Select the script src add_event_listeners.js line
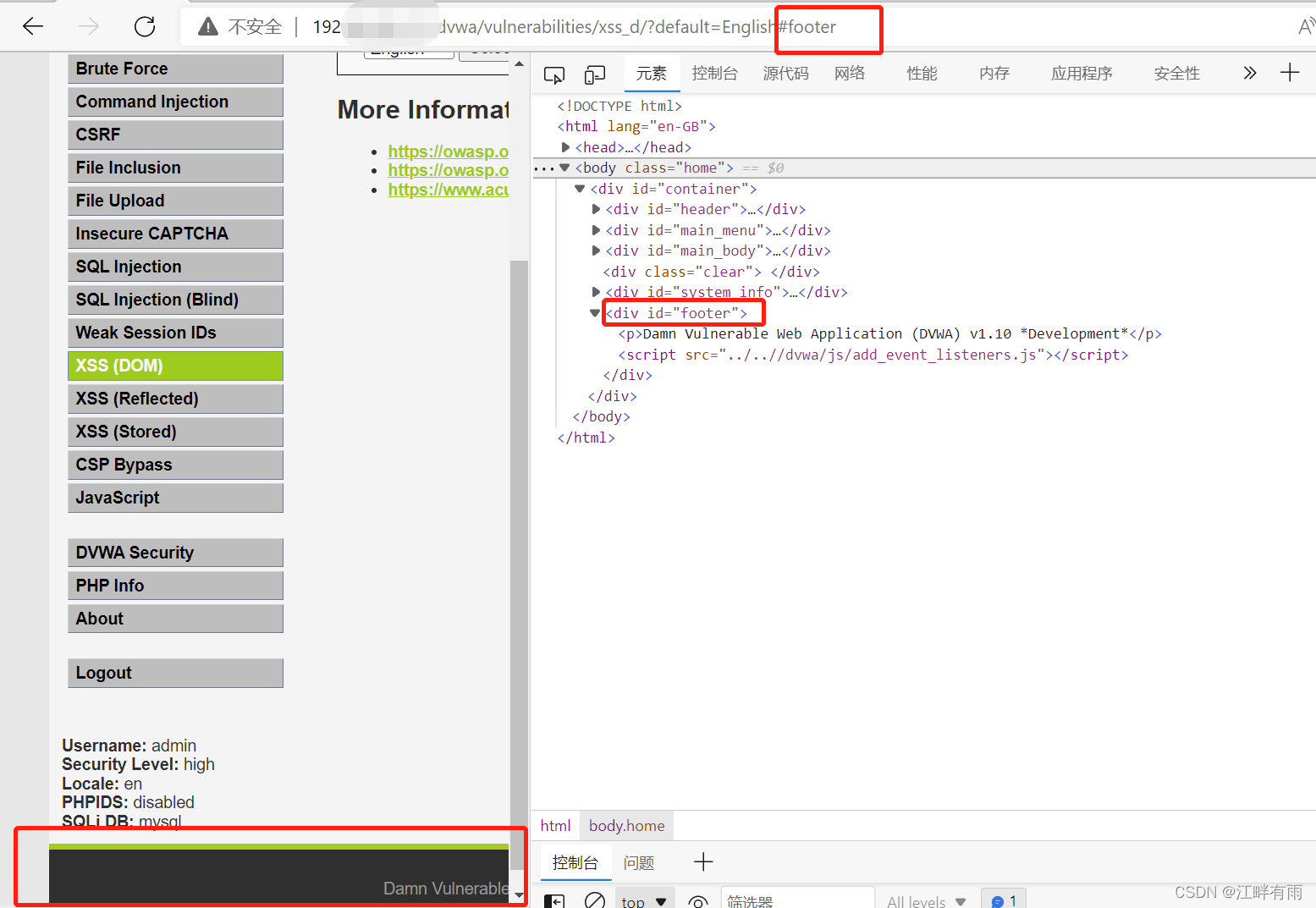This screenshot has width=1316, height=908. point(873,355)
